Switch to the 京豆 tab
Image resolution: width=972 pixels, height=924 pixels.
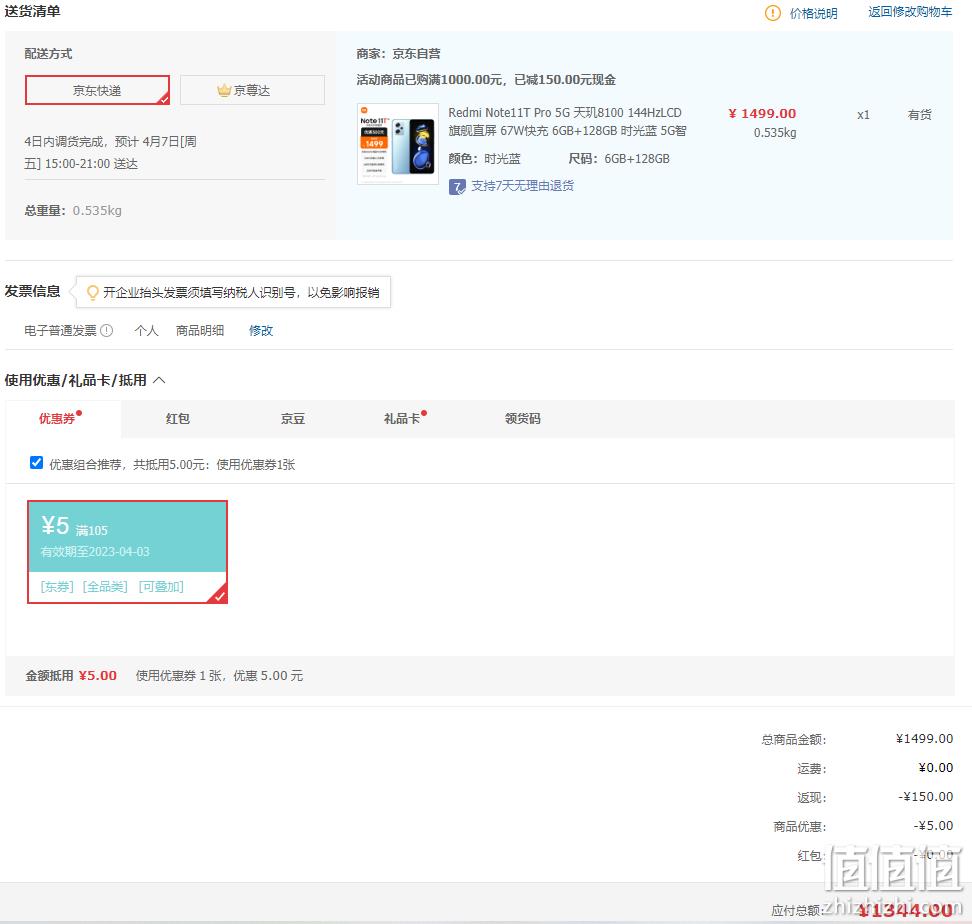pyautogui.click(x=293, y=419)
